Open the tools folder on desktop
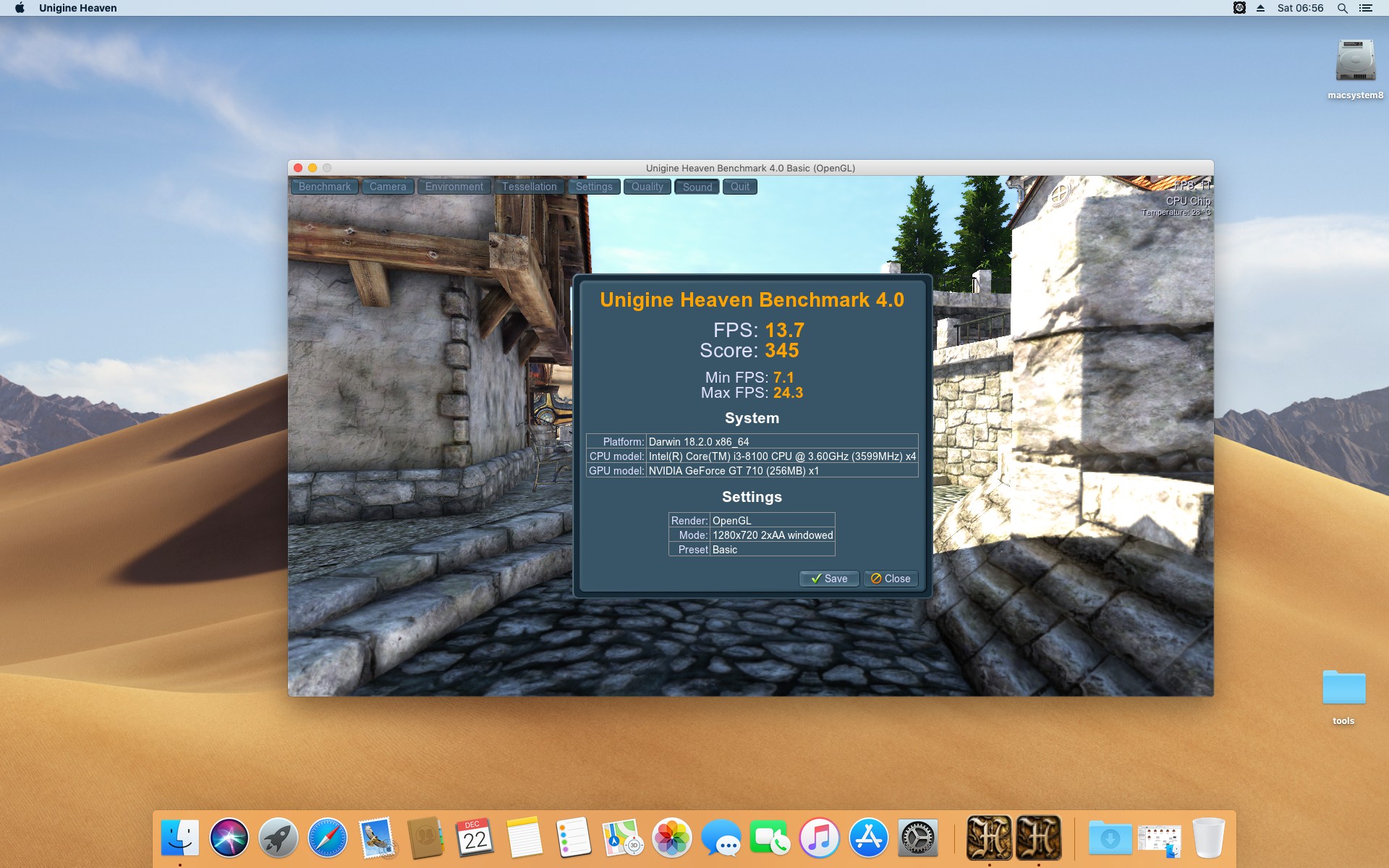Viewport: 1389px width, 868px height. [1343, 688]
